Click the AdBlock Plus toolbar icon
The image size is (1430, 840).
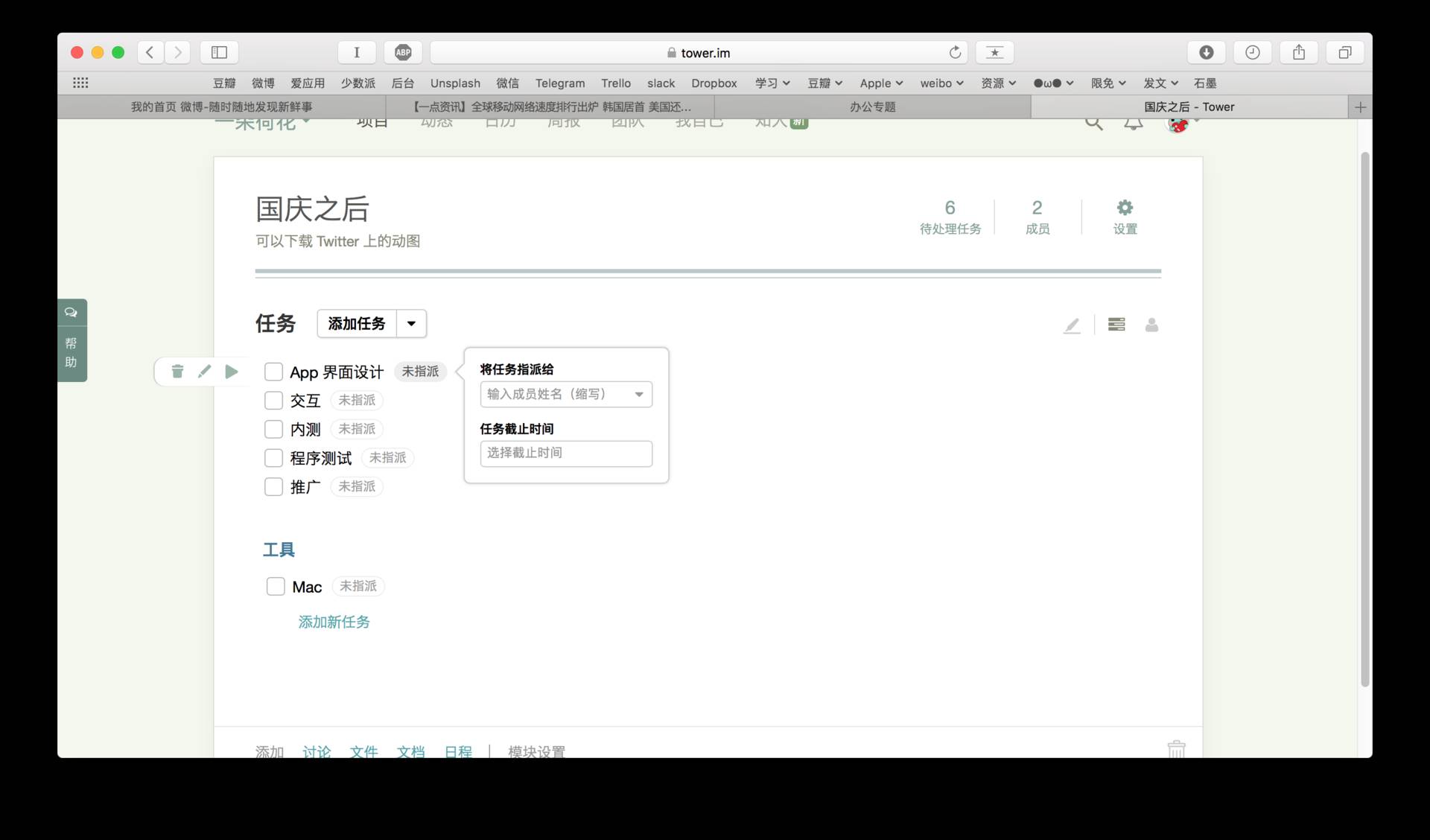click(403, 52)
